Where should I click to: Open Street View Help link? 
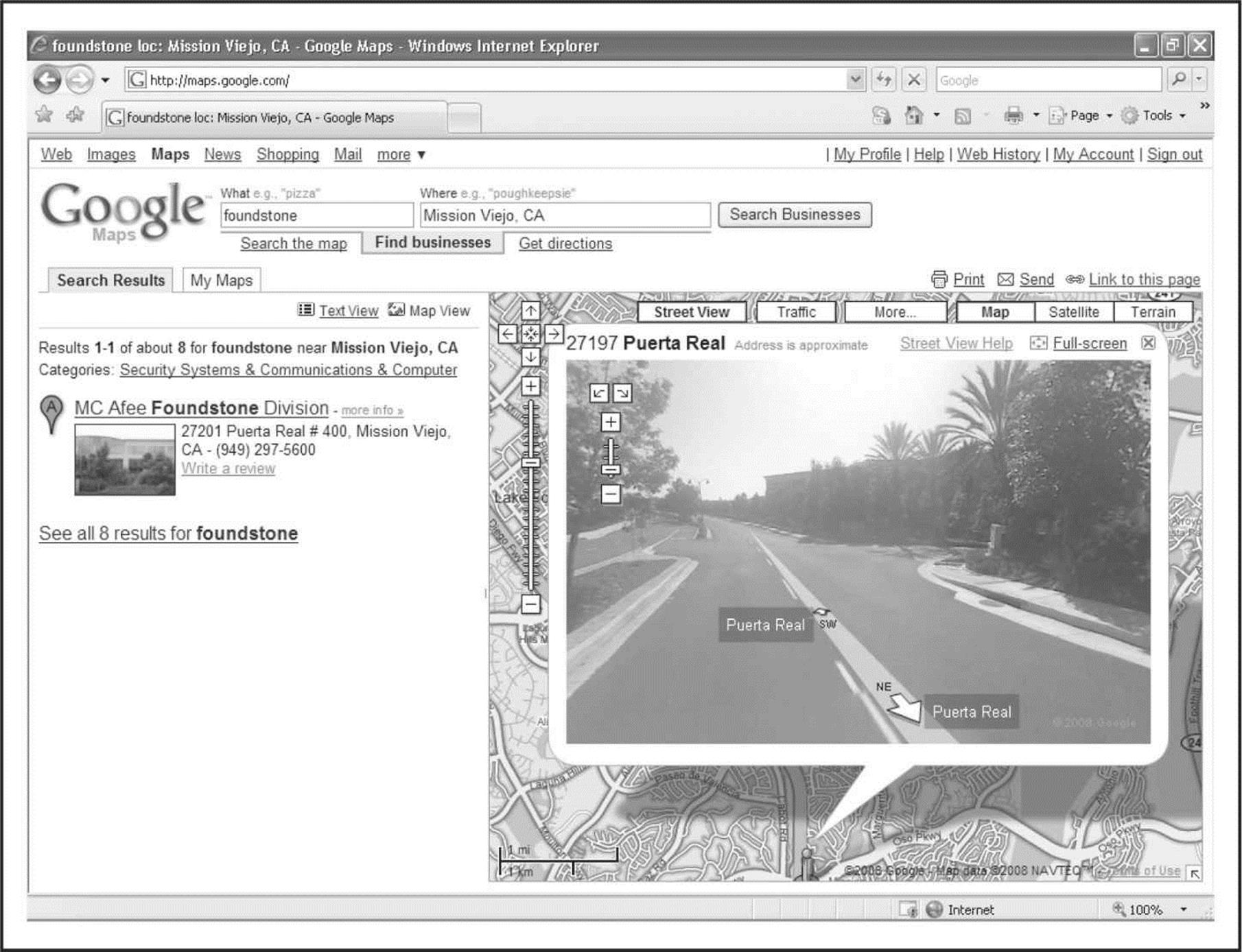(956, 343)
